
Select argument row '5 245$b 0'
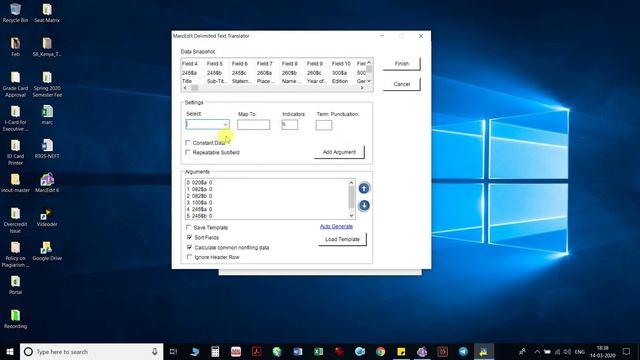199,216
